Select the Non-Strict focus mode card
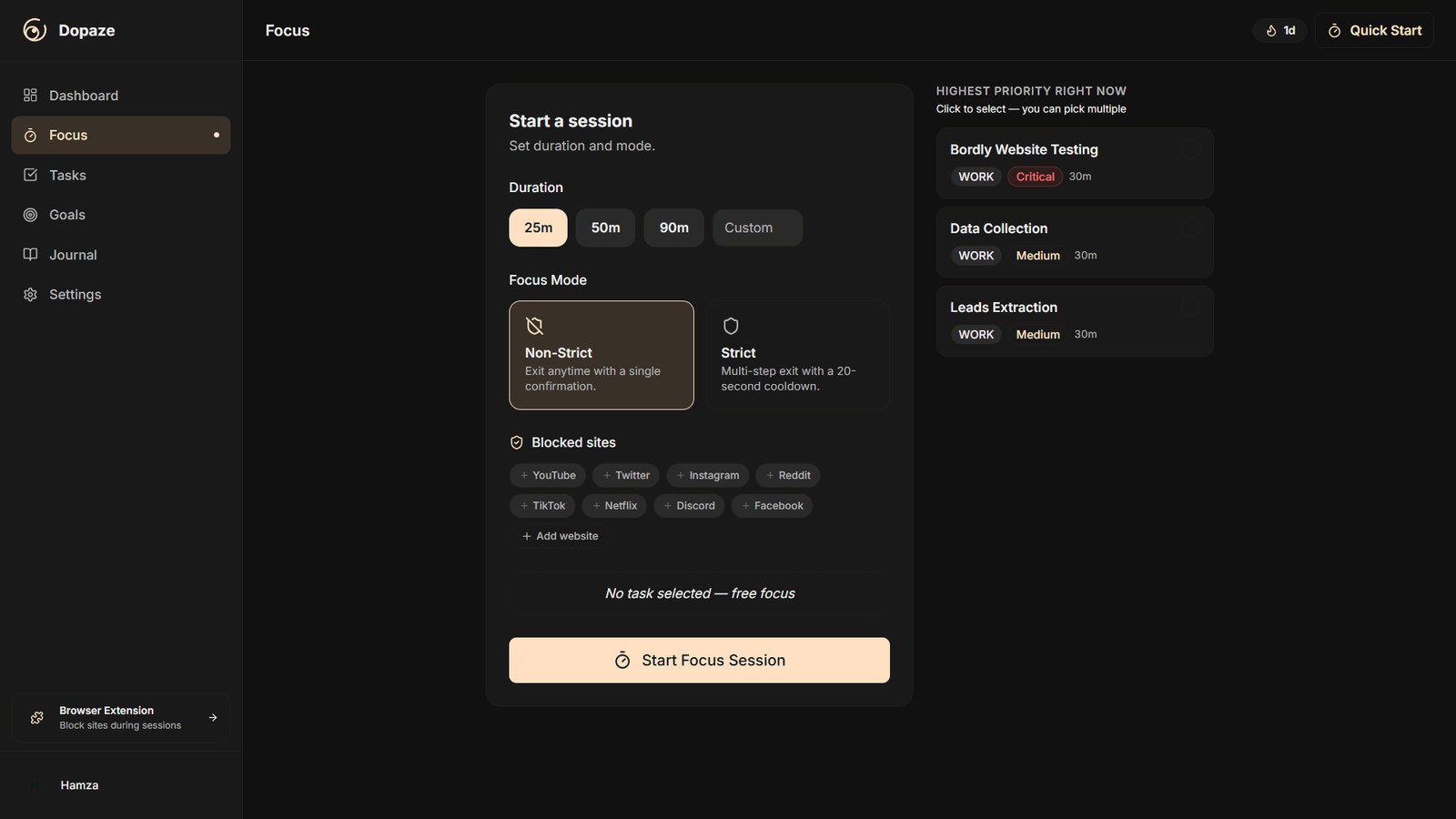1456x819 pixels. [x=601, y=355]
